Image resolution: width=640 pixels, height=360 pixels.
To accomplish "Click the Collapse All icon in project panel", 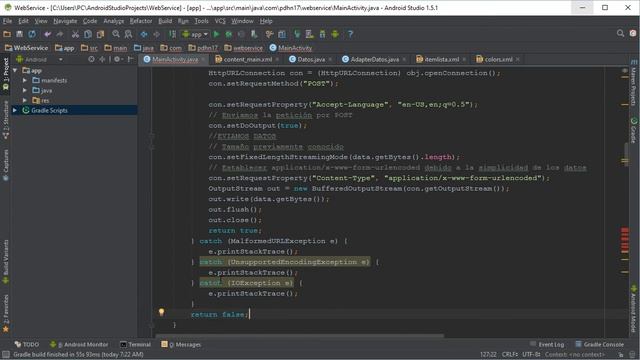I will click(x=102, y=60).
